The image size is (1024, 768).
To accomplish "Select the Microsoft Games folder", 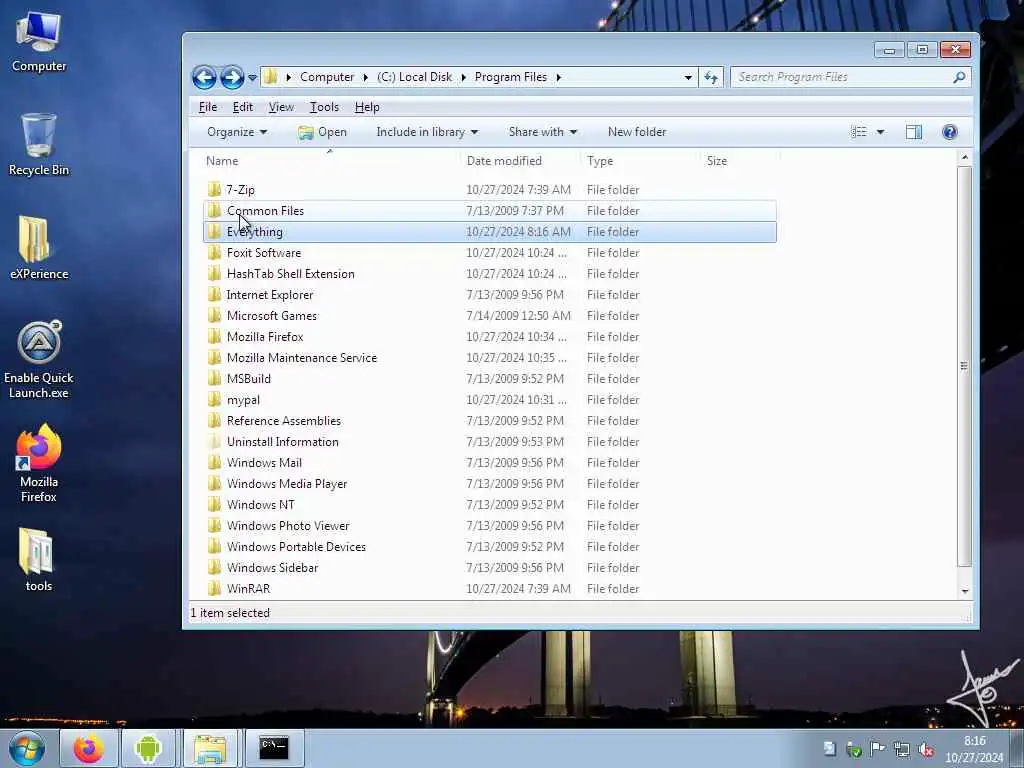I will pyautogui.click(x=490, y=315).
